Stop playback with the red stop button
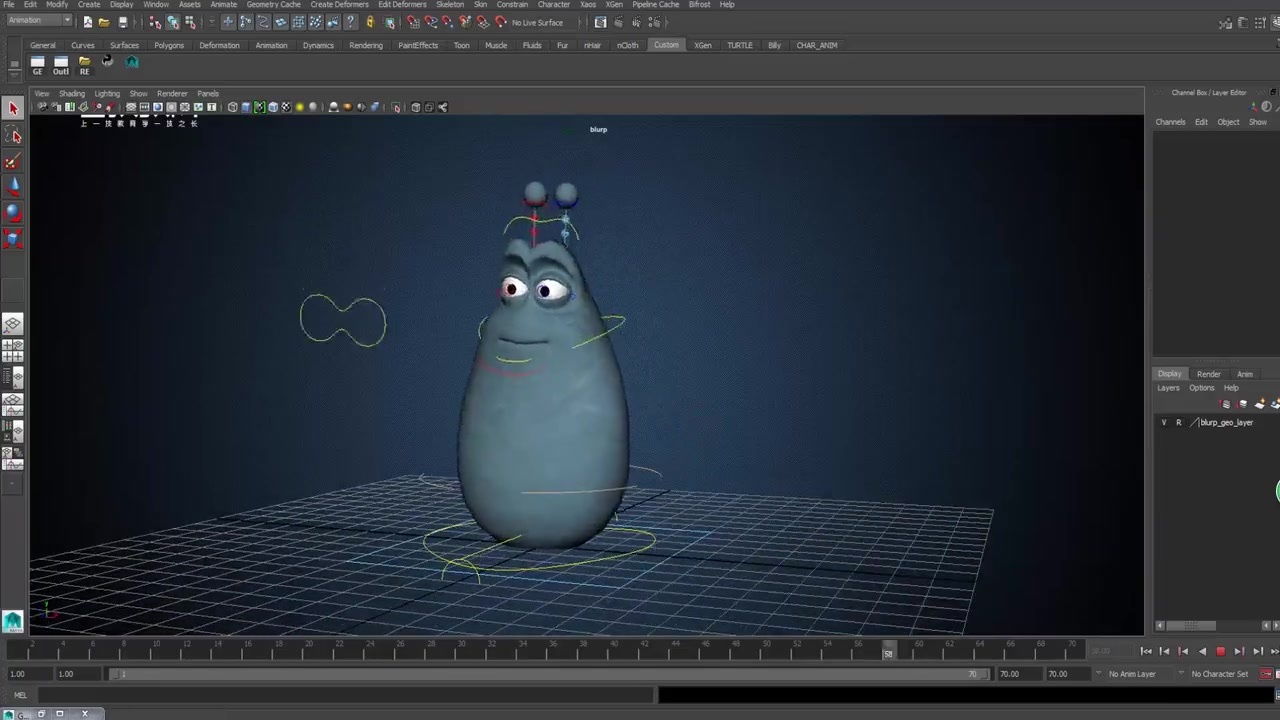The height and width of the screenshot is (720, 1280). point(1220,651)
